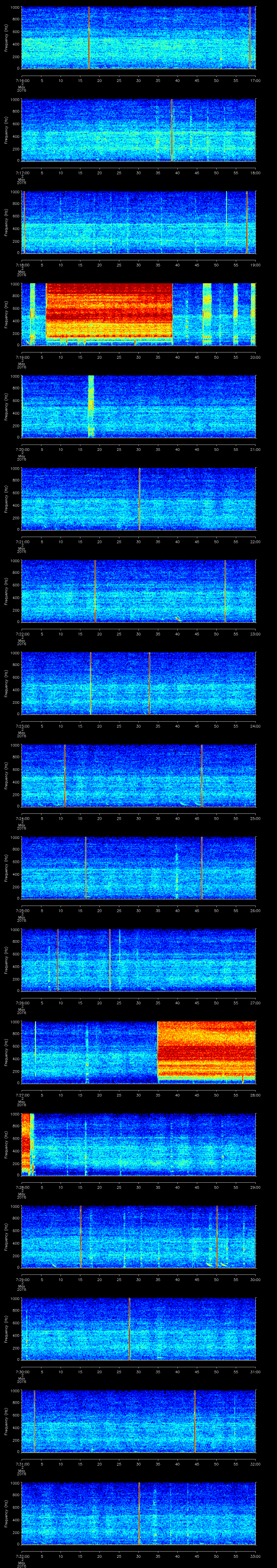This screenshot has height=1568, width=277.
Task: Click the 7:27:00 start time label
Action: (x=22, y=1095)
